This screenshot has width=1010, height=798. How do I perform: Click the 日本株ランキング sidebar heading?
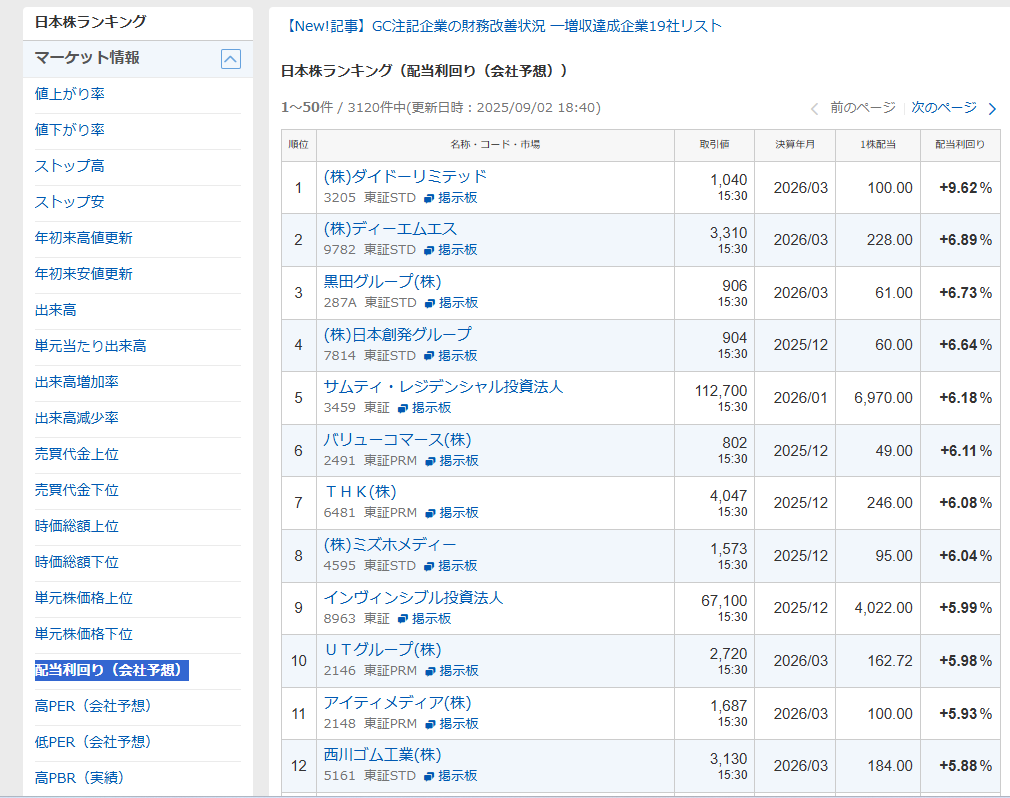[90, 22]
